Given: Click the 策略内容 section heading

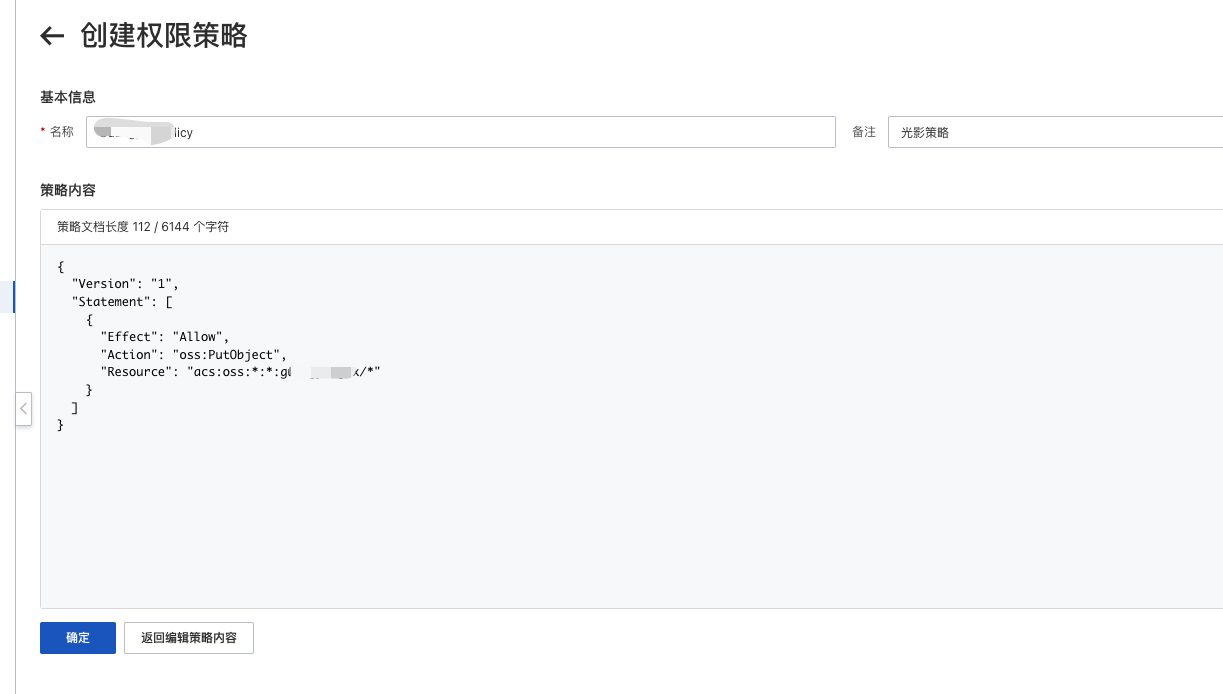Looking at the screenshot, I should (x=68, y=190).
